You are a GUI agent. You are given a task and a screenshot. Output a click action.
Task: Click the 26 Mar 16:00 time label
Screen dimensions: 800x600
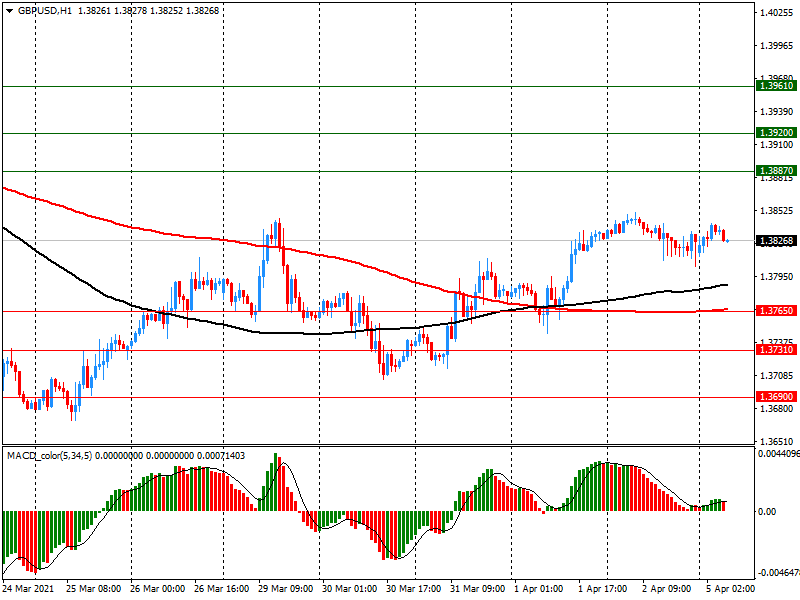click(222, 589)
